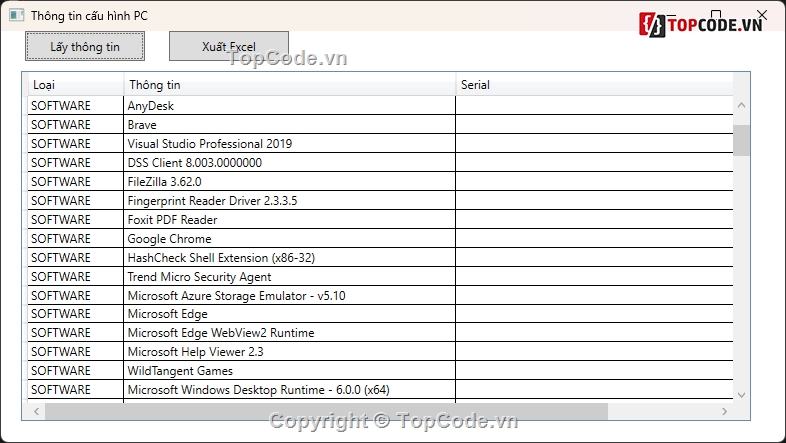Viewport: 786px width, 443px height.
Task: Sort by the Thông tin column header
Action: point(290,85)
